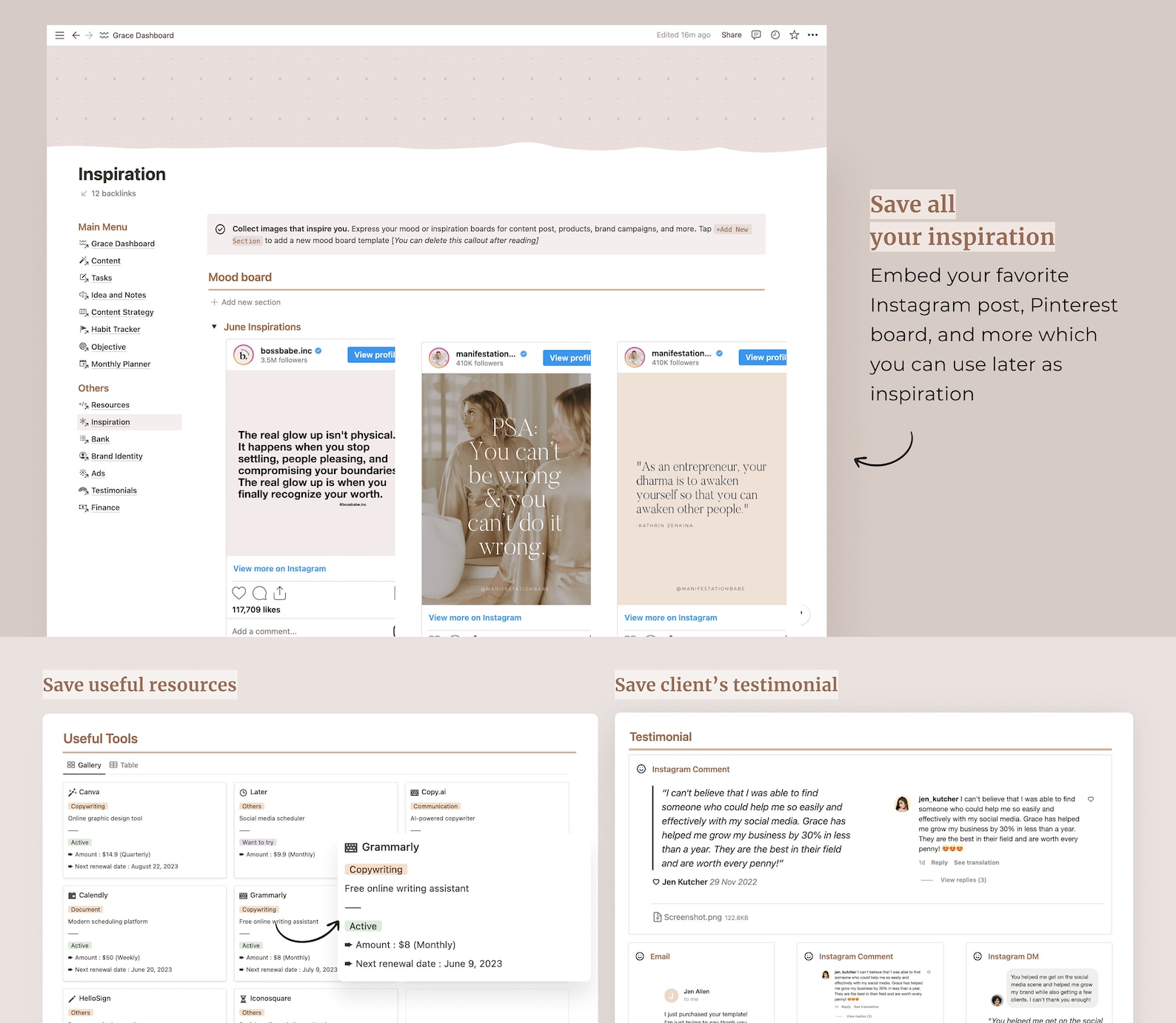Click the share icon on bossbabe post
The height and width of the screenshot is (1023, 1176).
280,593
